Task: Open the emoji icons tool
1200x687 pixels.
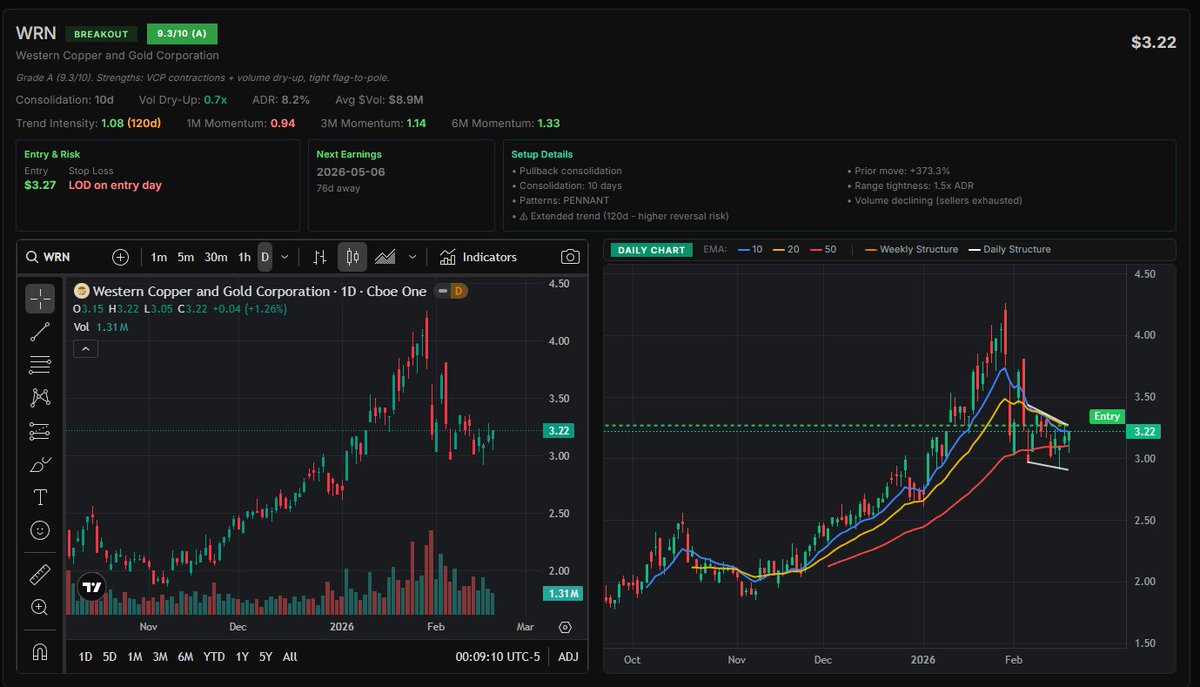Action: (40, 529)
